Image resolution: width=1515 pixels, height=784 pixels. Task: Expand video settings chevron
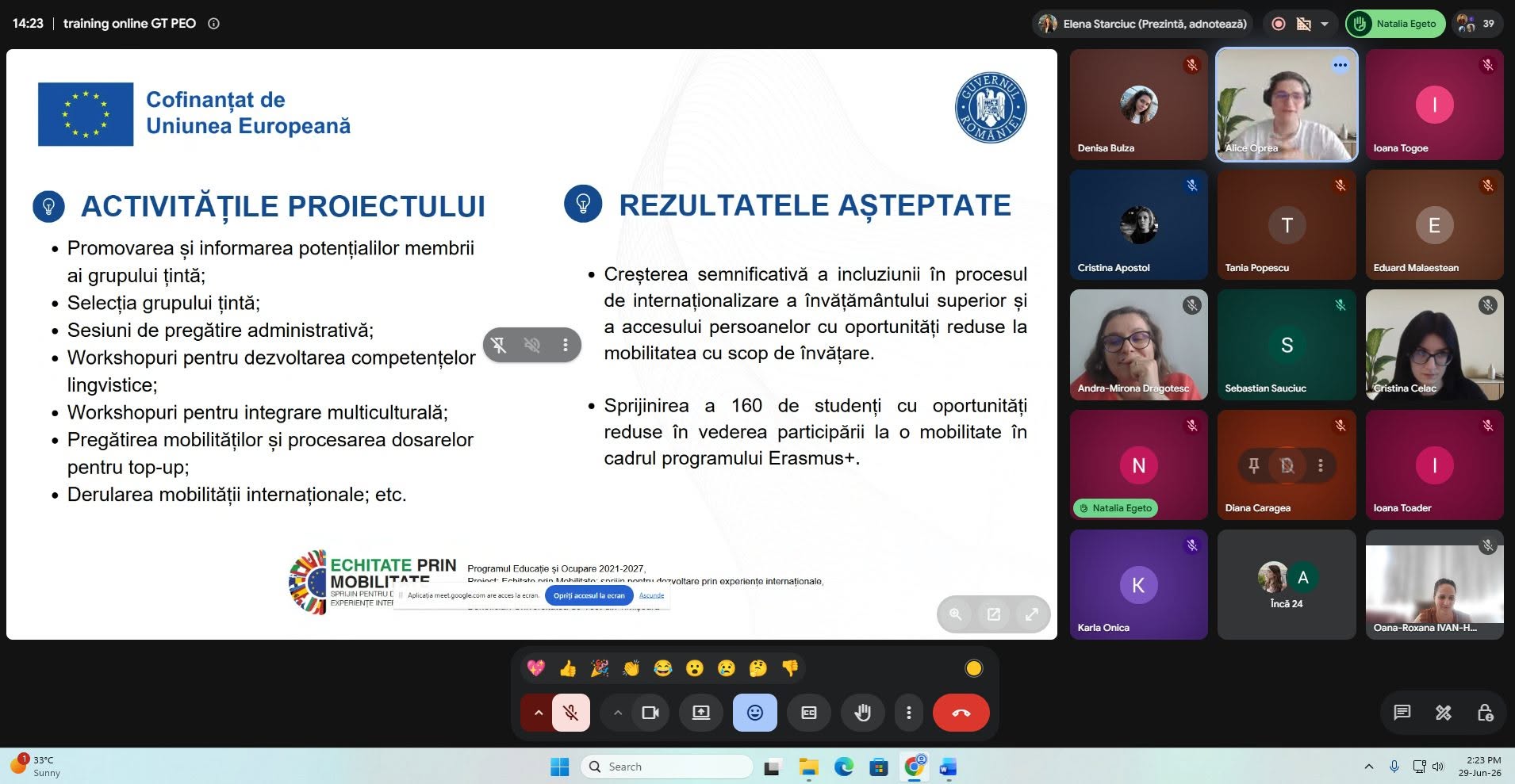pyautogui.click(x=617, y=713)
